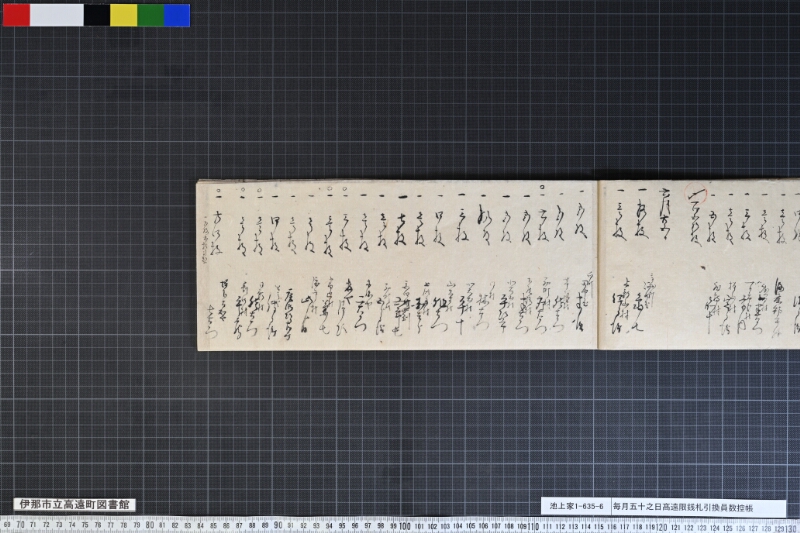800x533 pixels.
Task: Click the red circled mark on manuscript
Action: 695,194
